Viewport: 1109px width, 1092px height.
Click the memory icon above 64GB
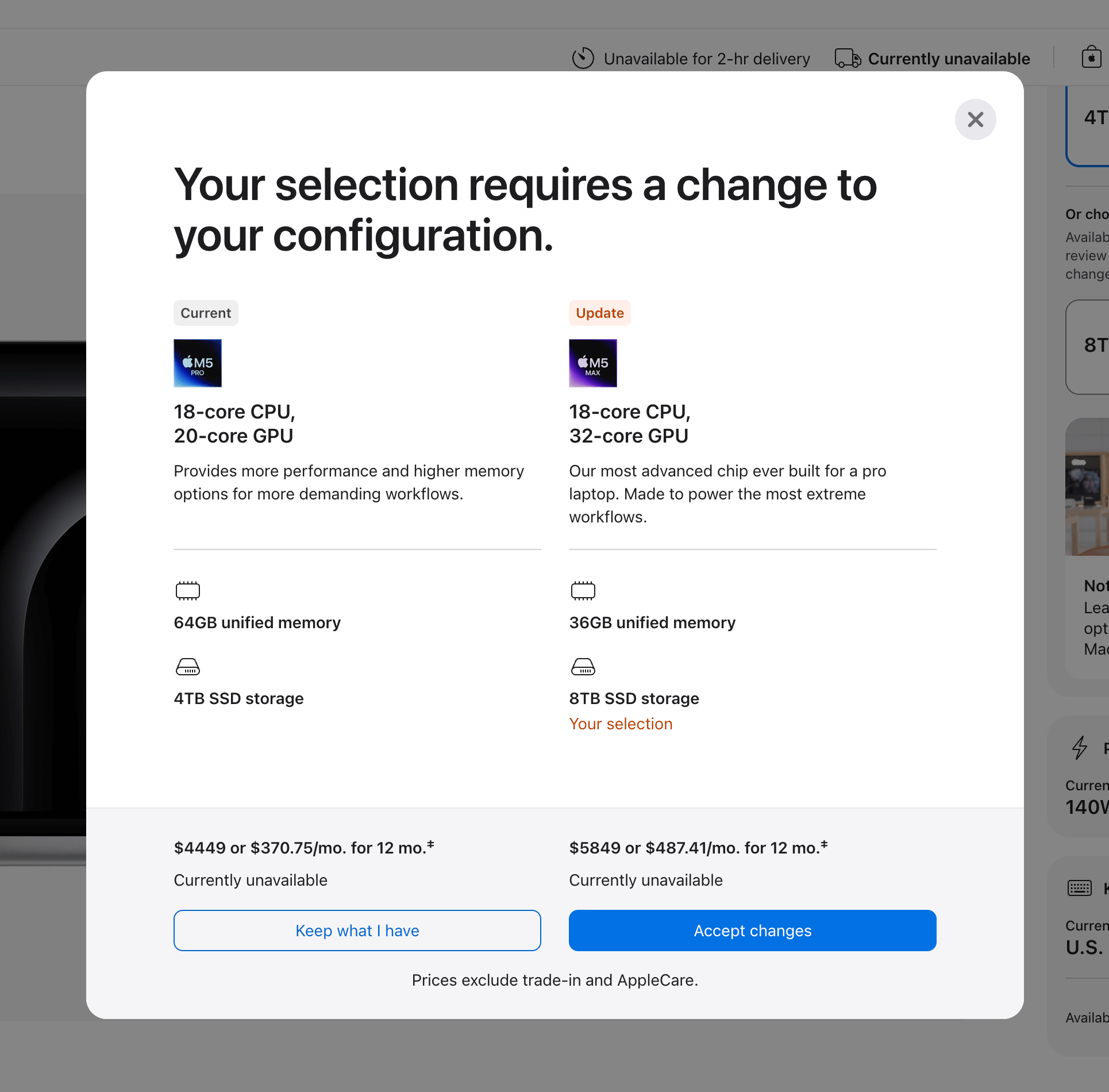point(187,591)
